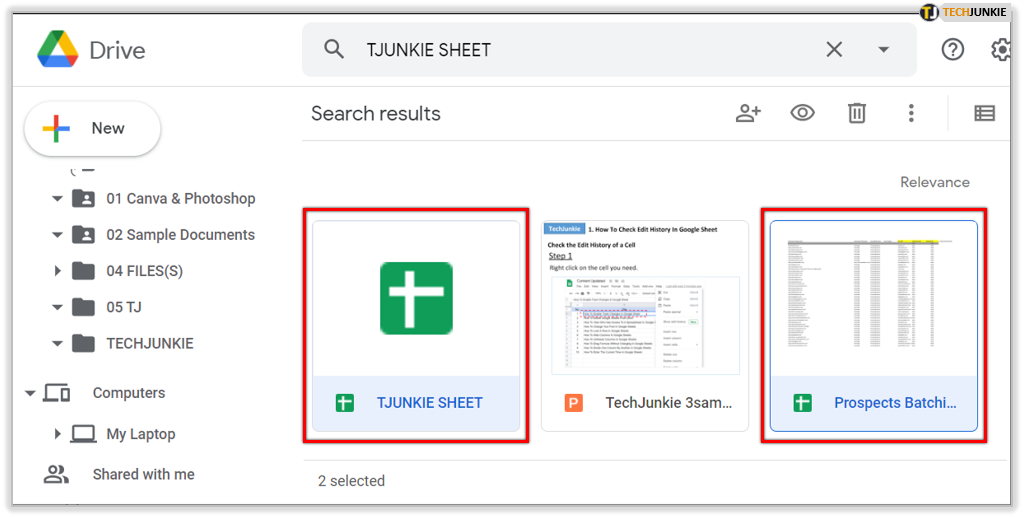Open Shared with me
1024x518 pixels.
[143, 474]
